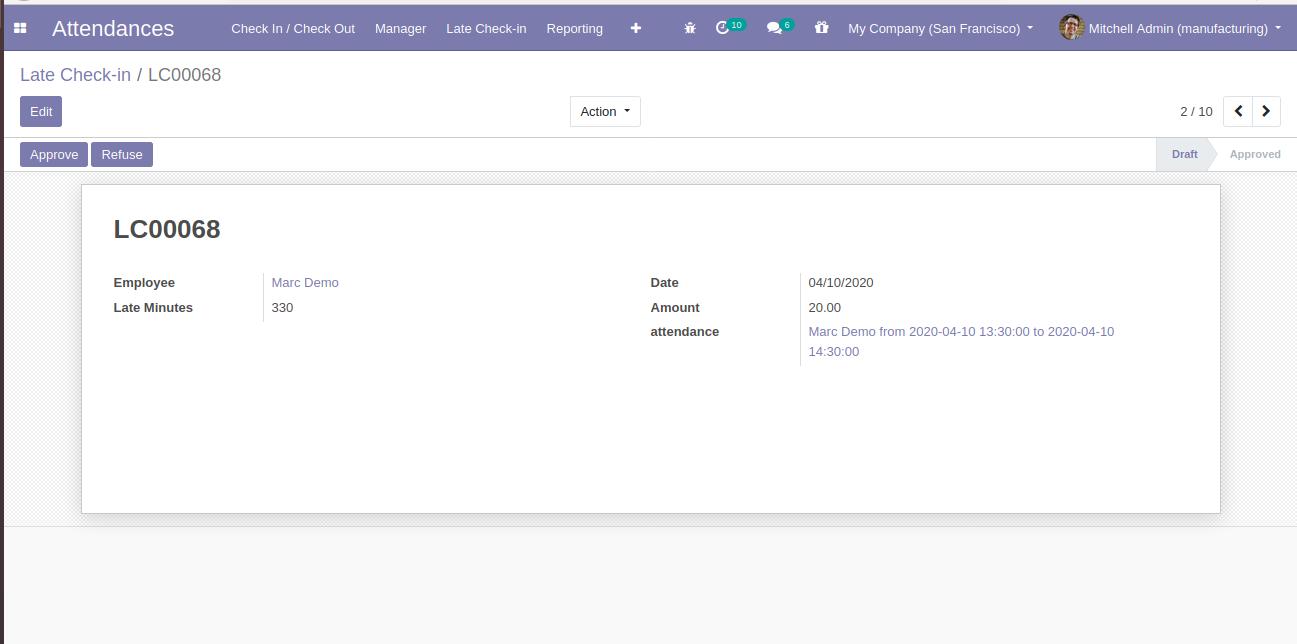Click the plus icon in navbar
Screen dimensions: 1297x644
pyautogui.click(x=636, y=28)
